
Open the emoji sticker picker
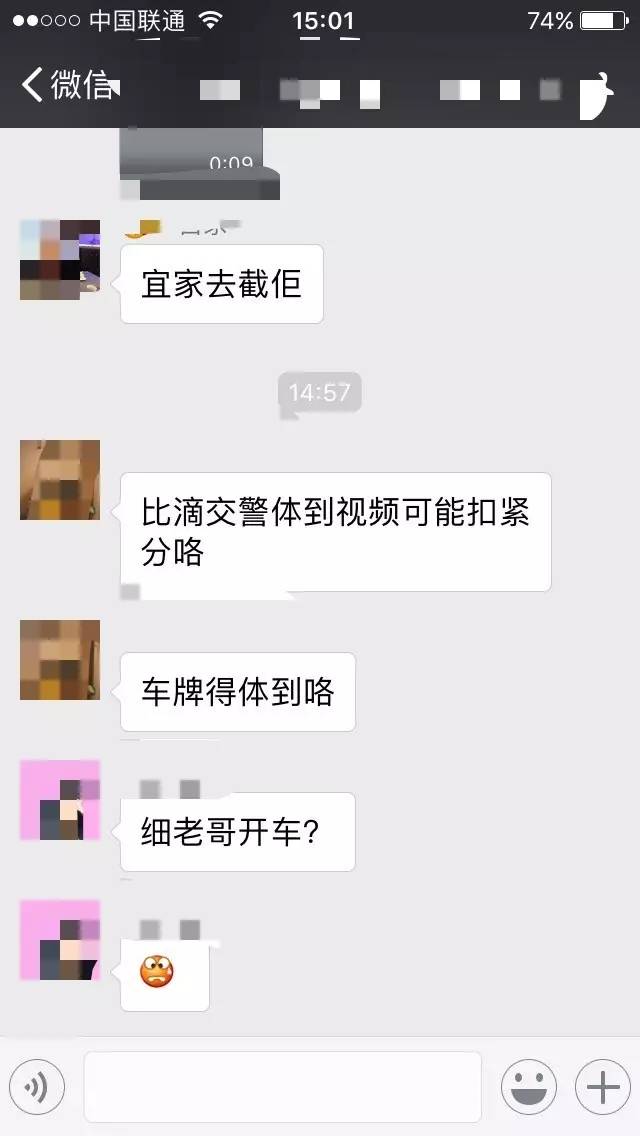(x=528, y=1087)
